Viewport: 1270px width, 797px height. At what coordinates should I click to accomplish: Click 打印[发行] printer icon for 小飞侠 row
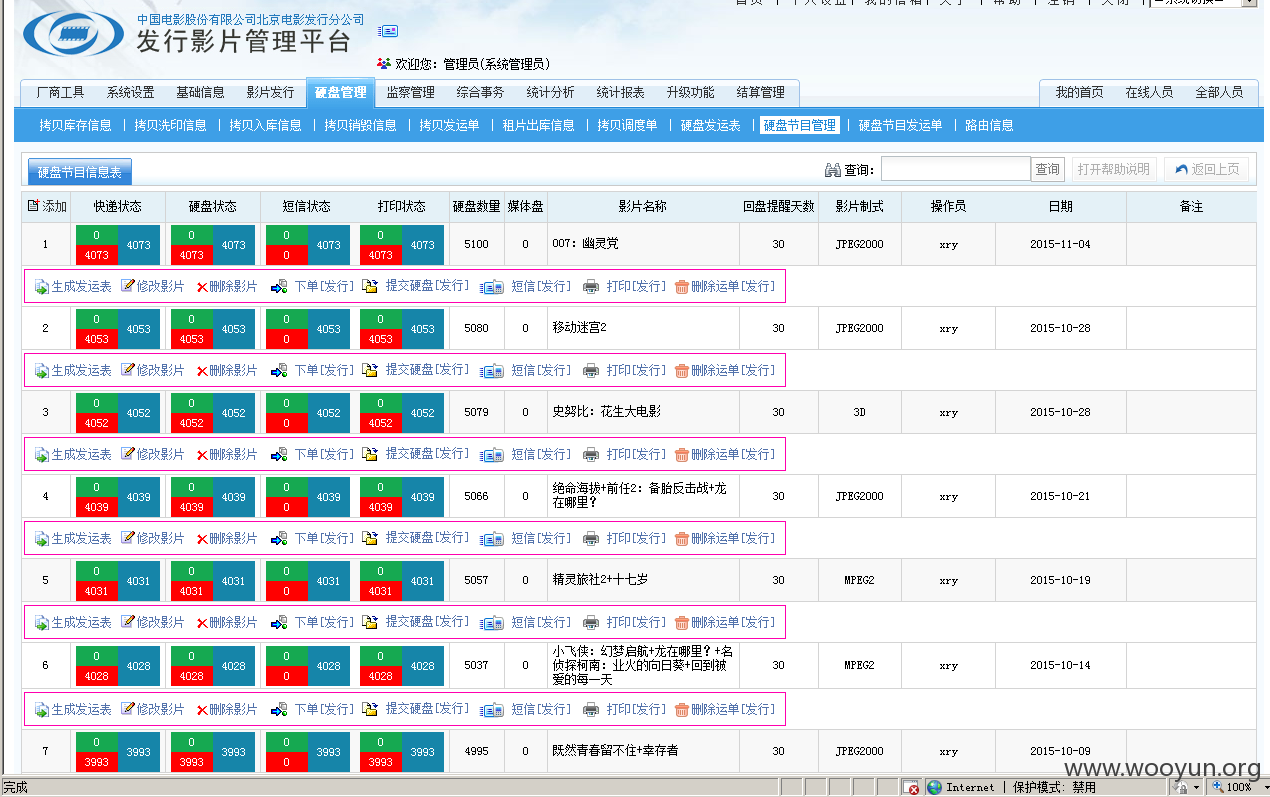click(x=591, y=710)
